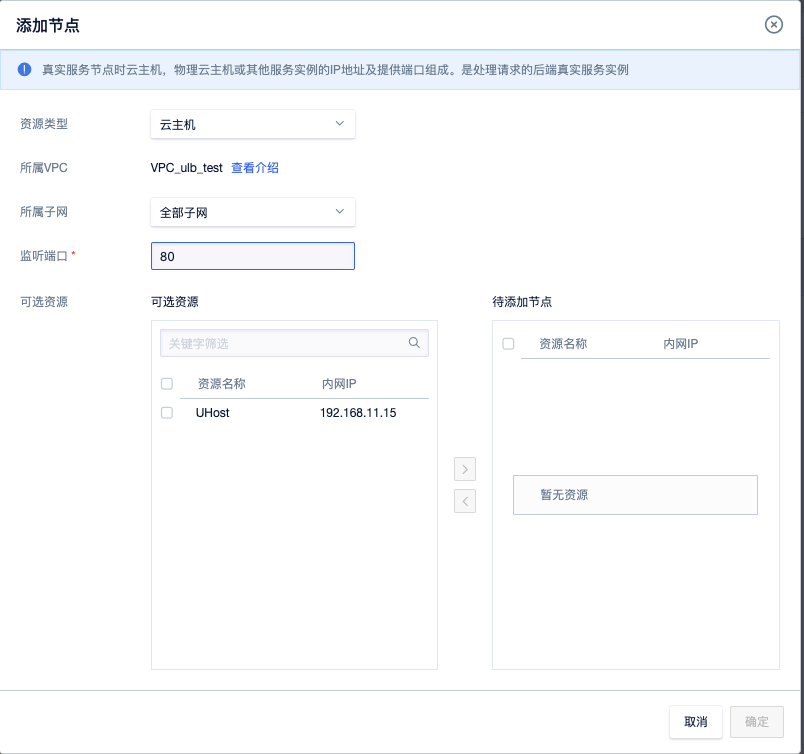Click the right arrow to move resources
The width and height of the screenshot is (804, 754).
(465, 469)
